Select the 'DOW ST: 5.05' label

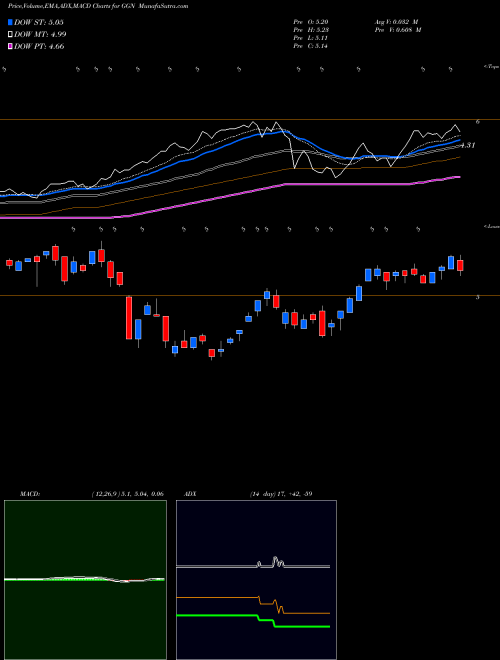pyautogui.click(x=39, y=22)
